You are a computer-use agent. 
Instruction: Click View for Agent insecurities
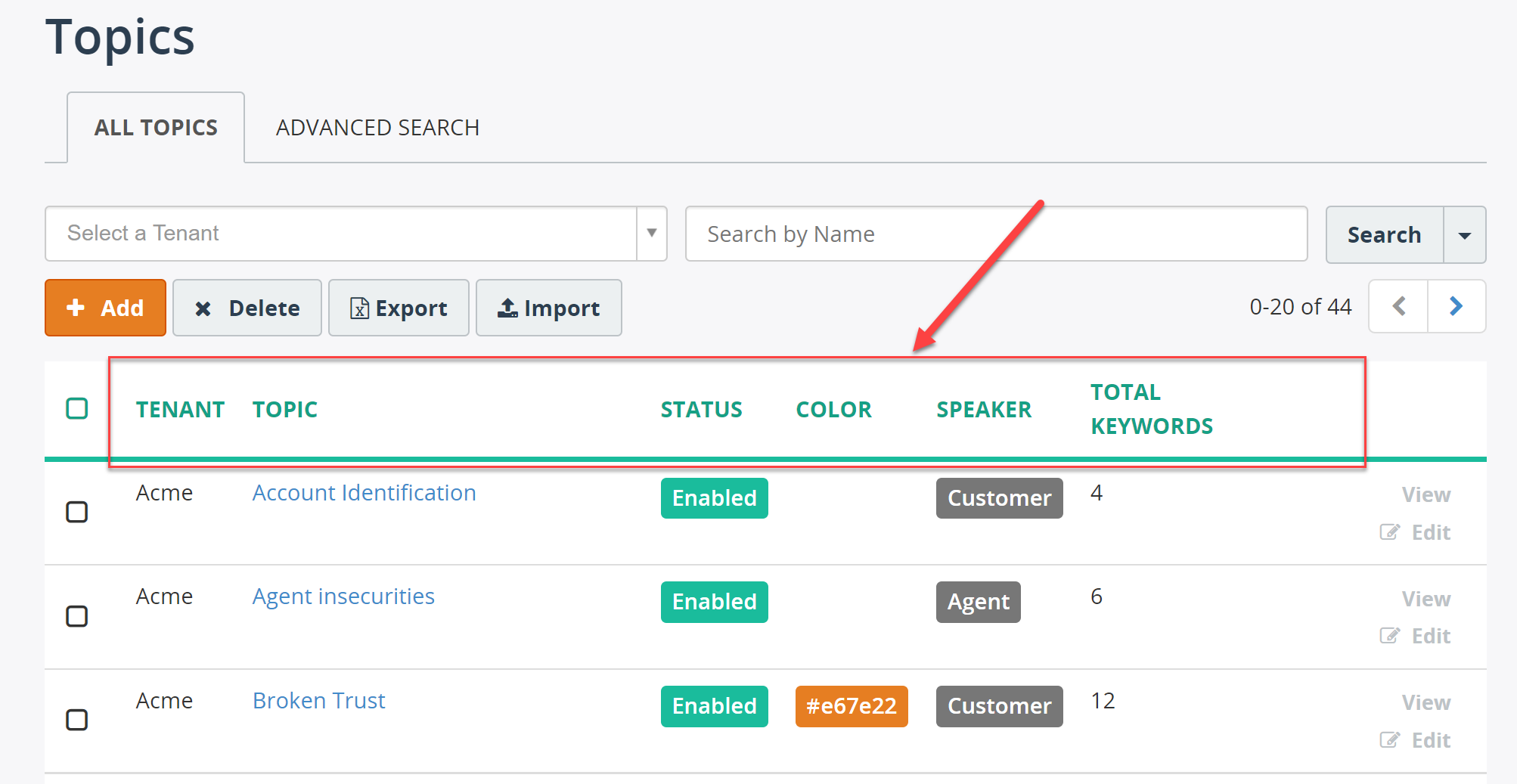pos(1426,599)
